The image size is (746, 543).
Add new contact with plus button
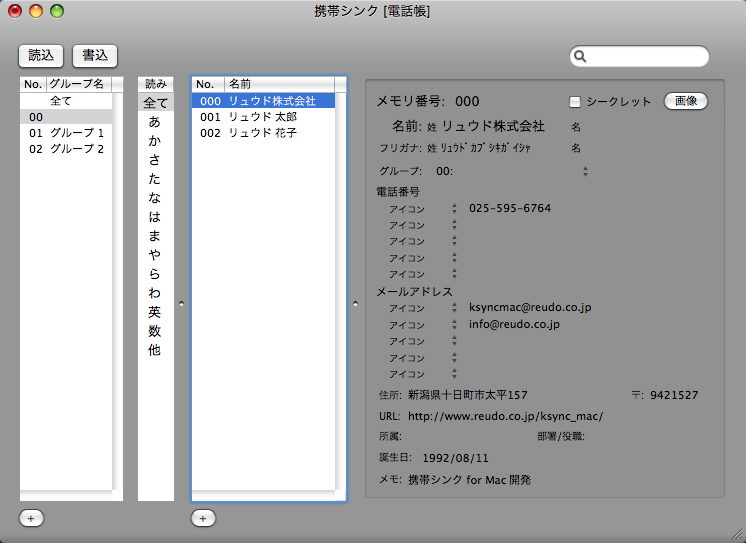click(203, 518)
